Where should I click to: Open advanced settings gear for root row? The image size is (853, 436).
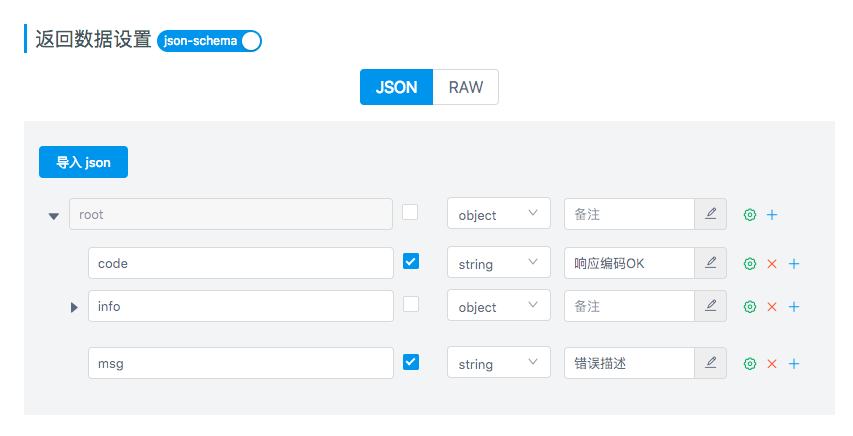tap(749, 214)
